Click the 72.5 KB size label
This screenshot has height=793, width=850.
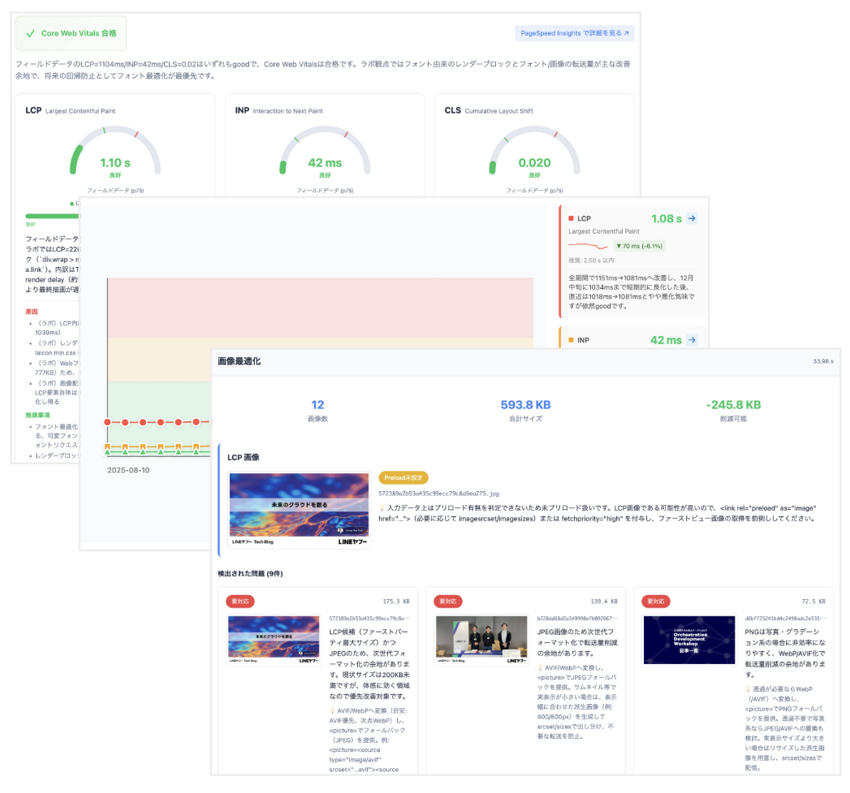[814, 601]
